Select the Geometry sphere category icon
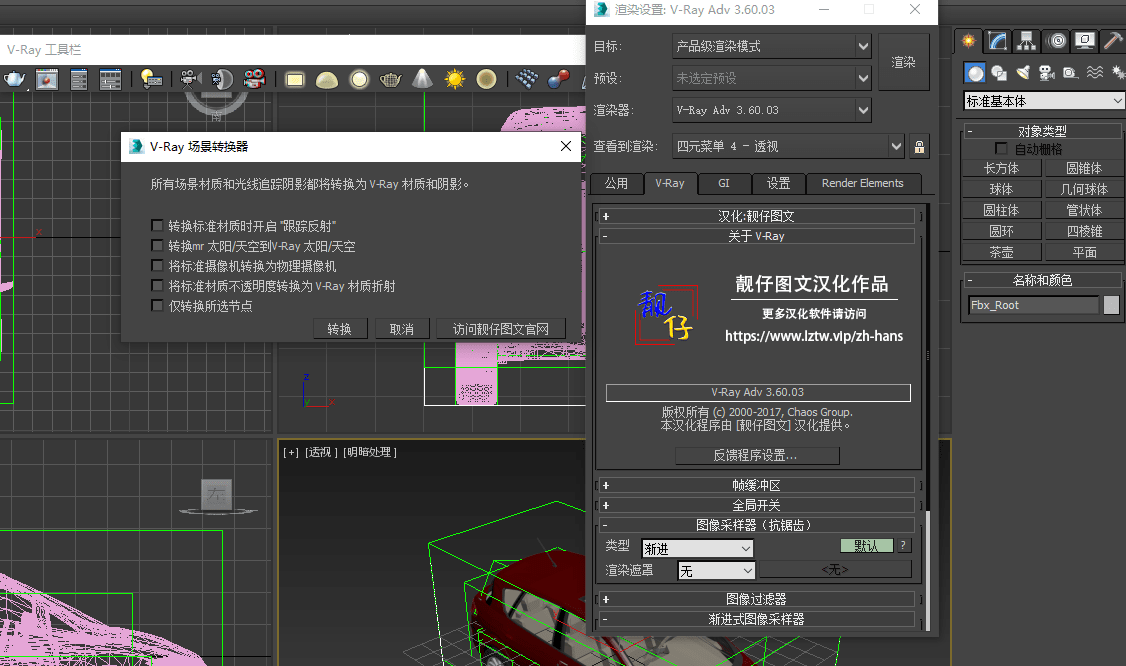The height and width of the screenshot is (666, 1126). click(974, 73)
